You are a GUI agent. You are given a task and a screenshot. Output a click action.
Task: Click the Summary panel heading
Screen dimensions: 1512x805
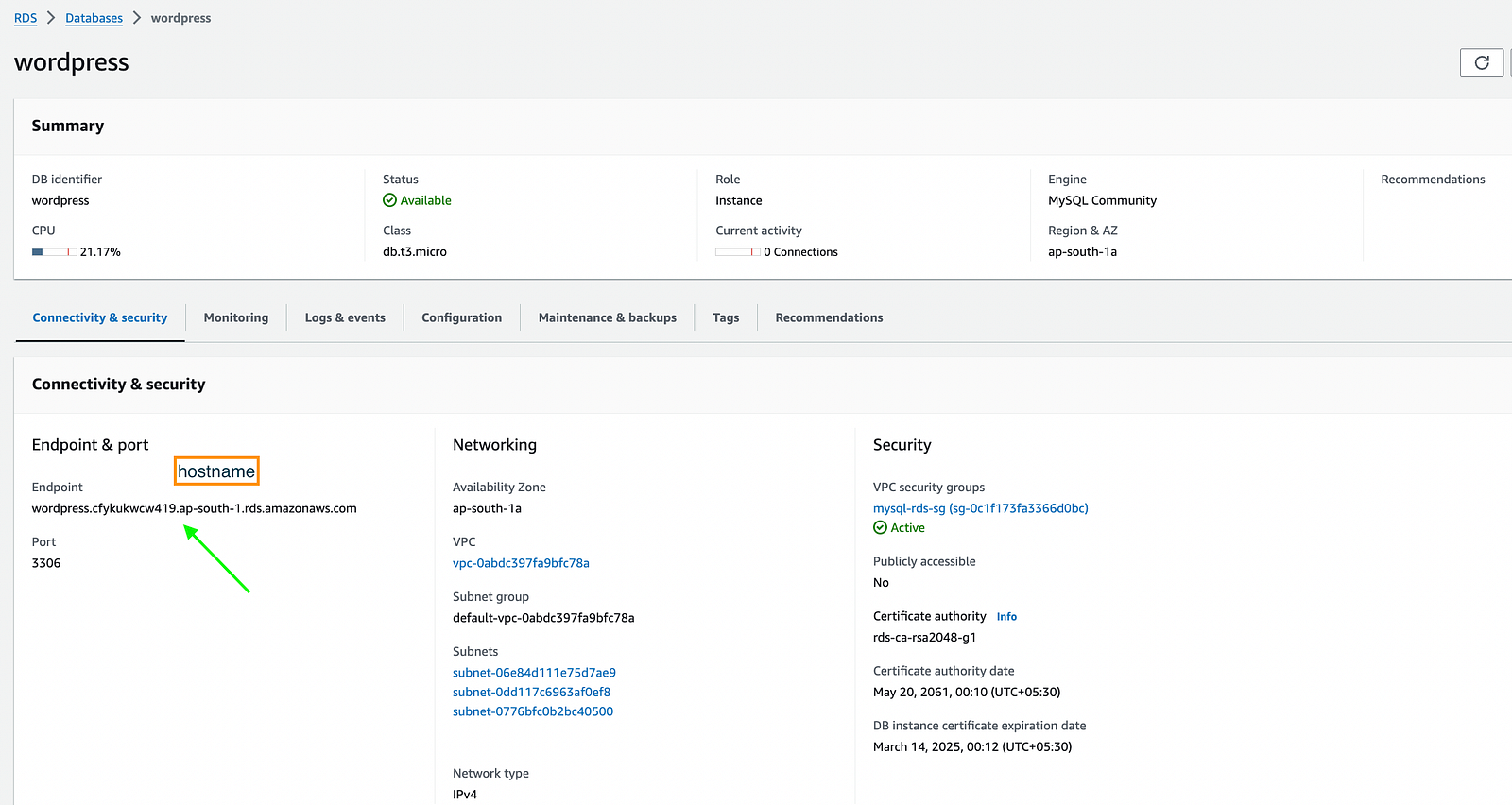click(x=68, y=126)
